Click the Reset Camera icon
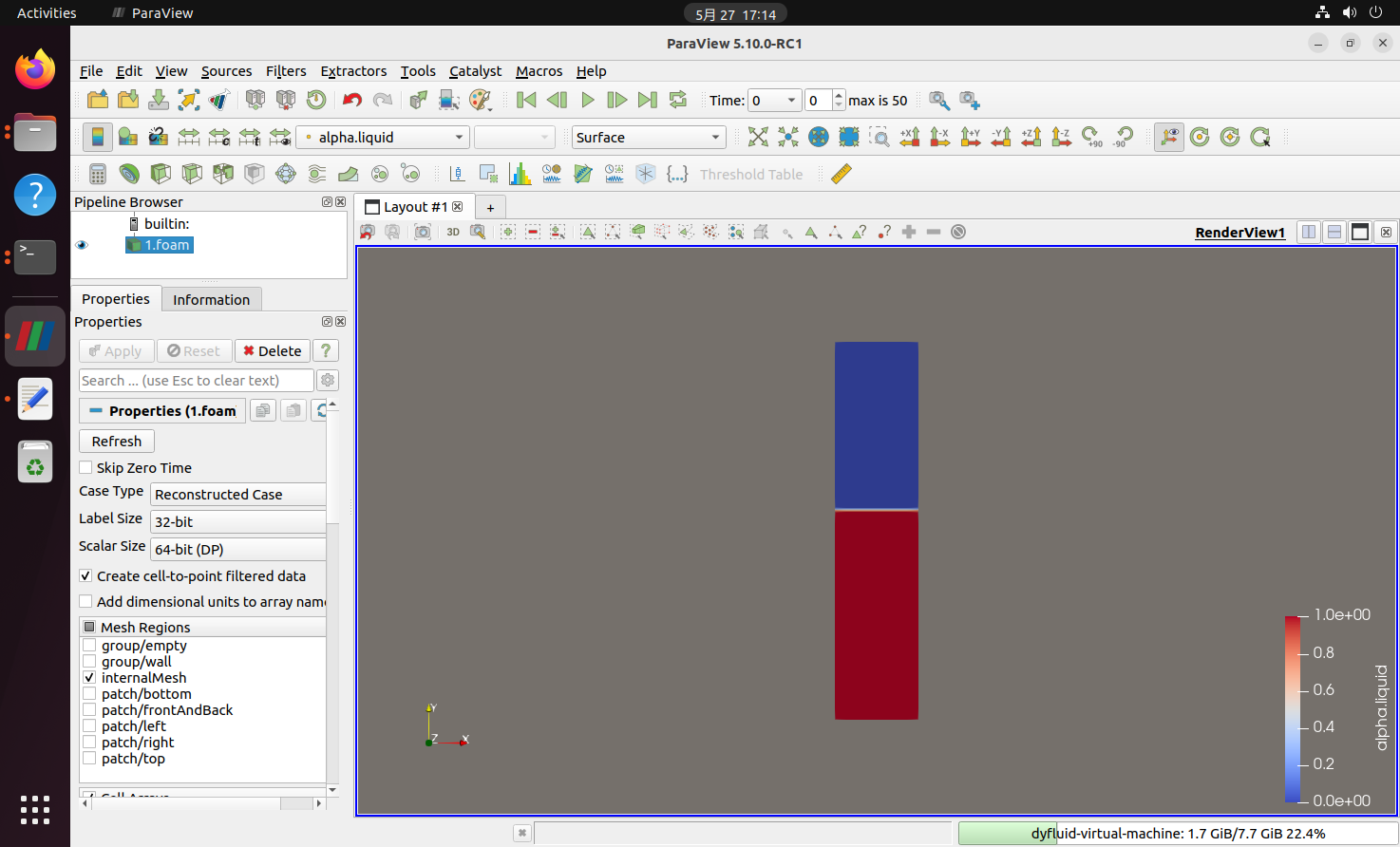Screen dimensions: 1400x847 (x=758, y=137)
